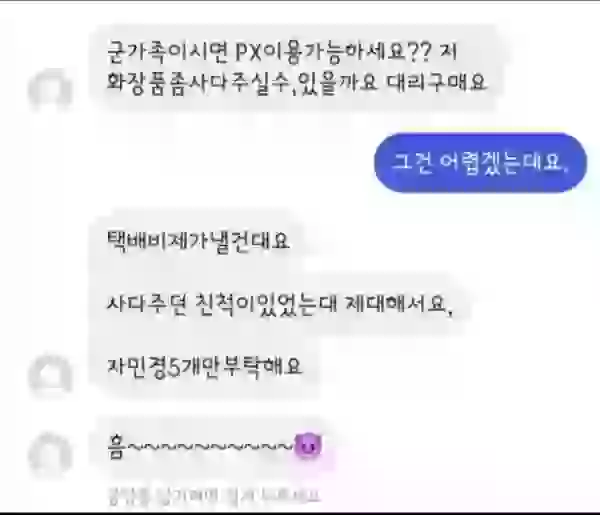600x515 pixels.
Task: Tap the tilde string after 흠
Action: click(210, 446)
